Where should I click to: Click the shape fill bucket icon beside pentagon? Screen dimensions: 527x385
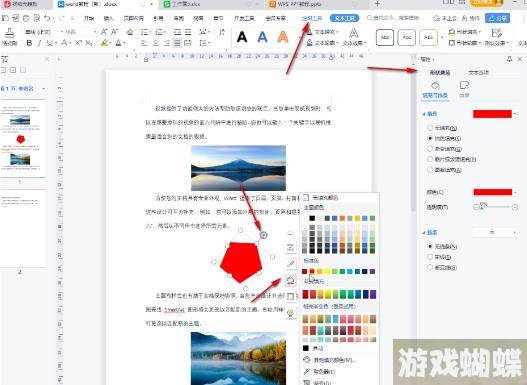291,280
